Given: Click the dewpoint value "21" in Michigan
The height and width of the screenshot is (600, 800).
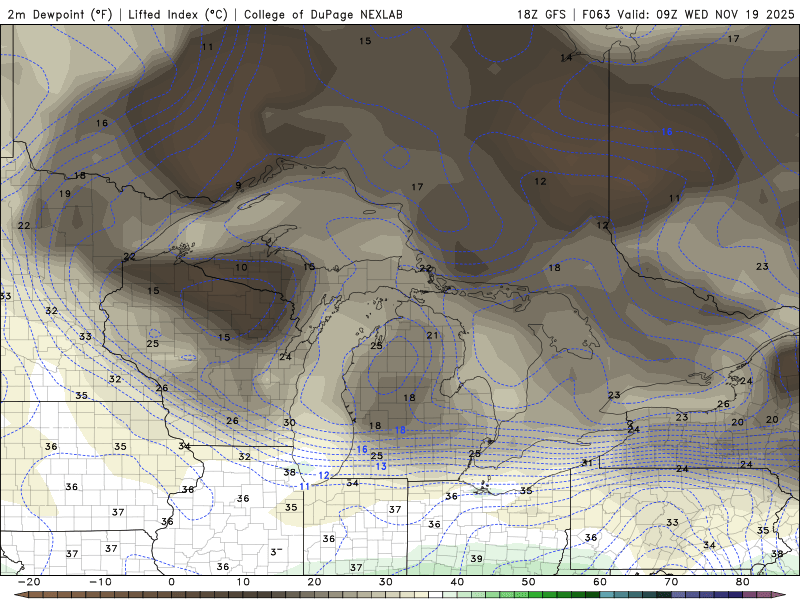Looking at the screenshot, I should tap(433, 335).
